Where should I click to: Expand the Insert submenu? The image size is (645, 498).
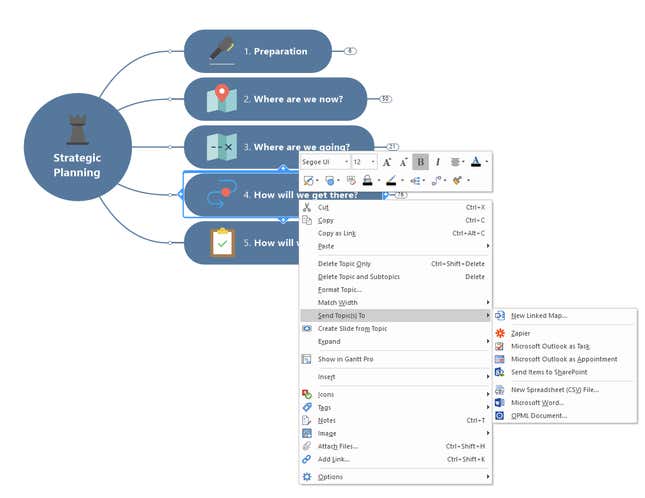click(396, 377)
